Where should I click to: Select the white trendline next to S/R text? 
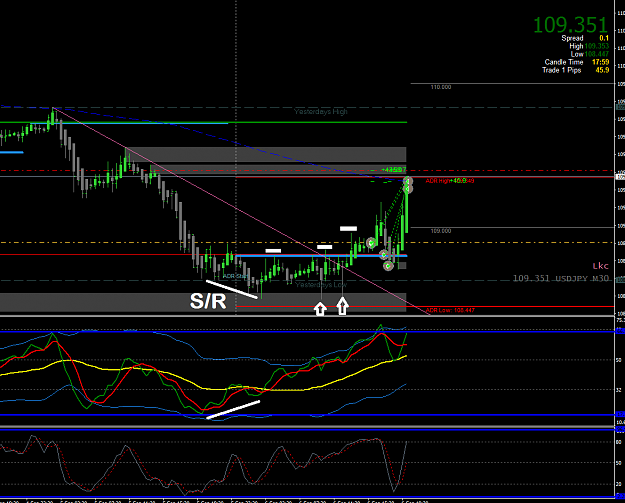coord(232,289)
